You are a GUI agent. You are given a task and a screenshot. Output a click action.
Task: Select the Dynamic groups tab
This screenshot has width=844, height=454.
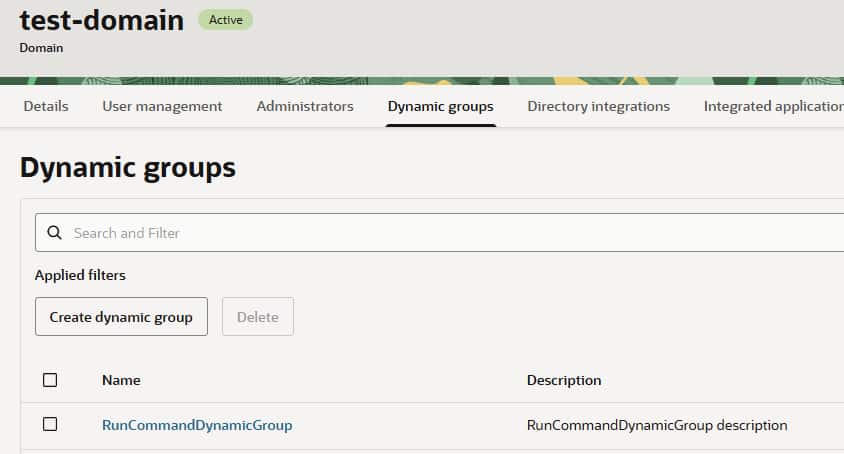pos(440,106)
